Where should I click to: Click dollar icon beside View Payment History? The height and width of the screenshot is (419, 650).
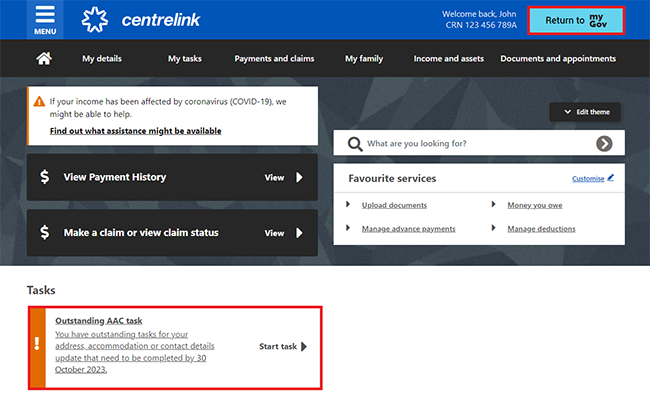click(x=44, y=177)
